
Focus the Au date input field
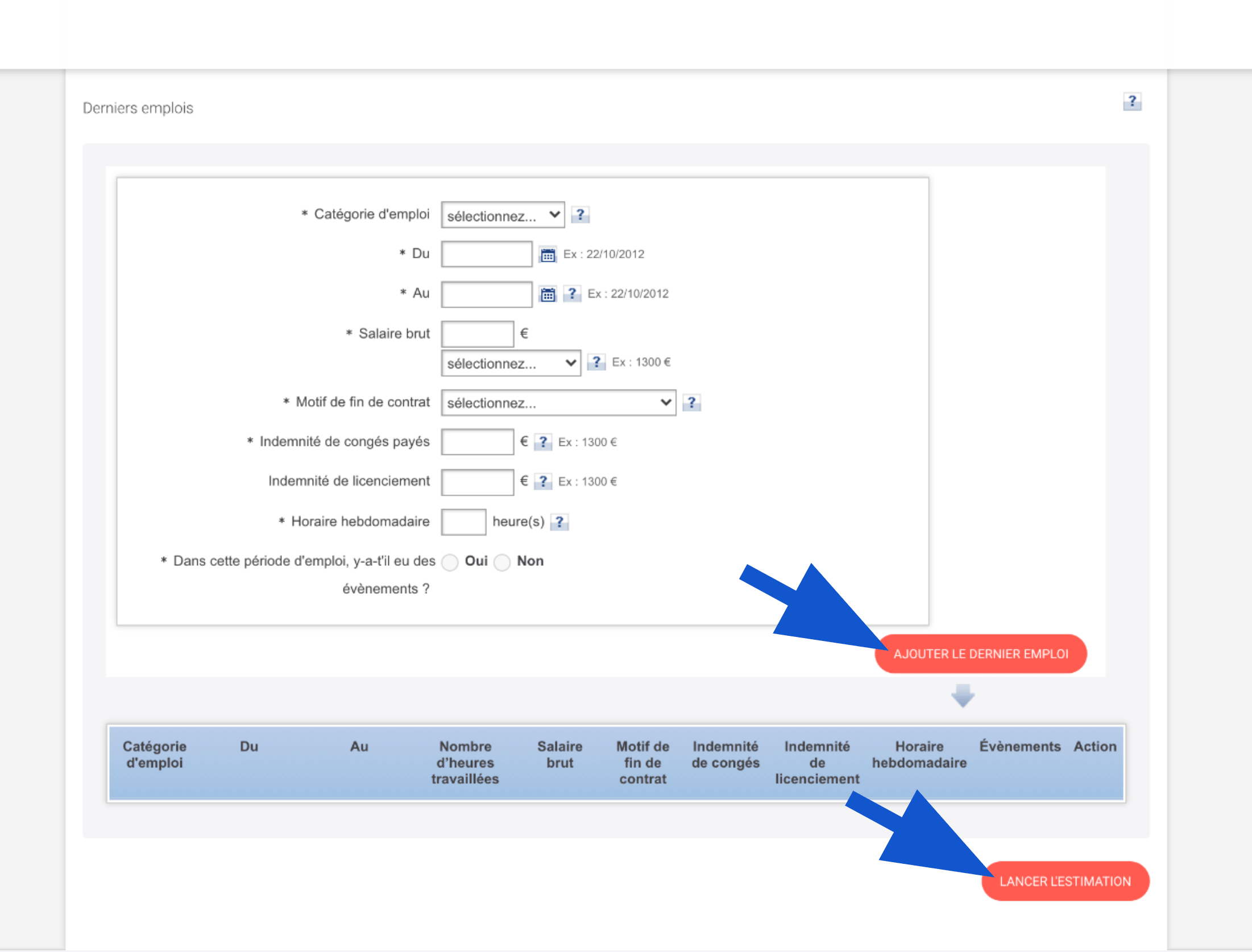(x=487, y=295)
